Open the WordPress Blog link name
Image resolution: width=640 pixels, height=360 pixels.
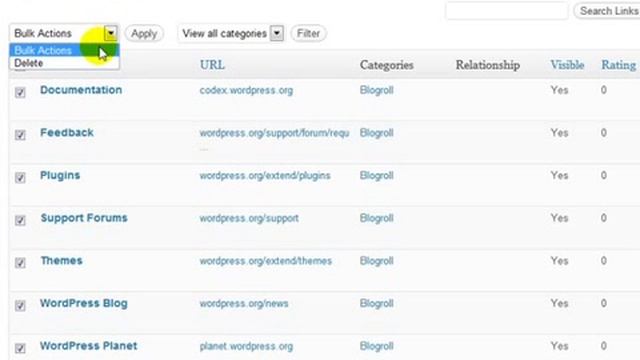(84, 303)
